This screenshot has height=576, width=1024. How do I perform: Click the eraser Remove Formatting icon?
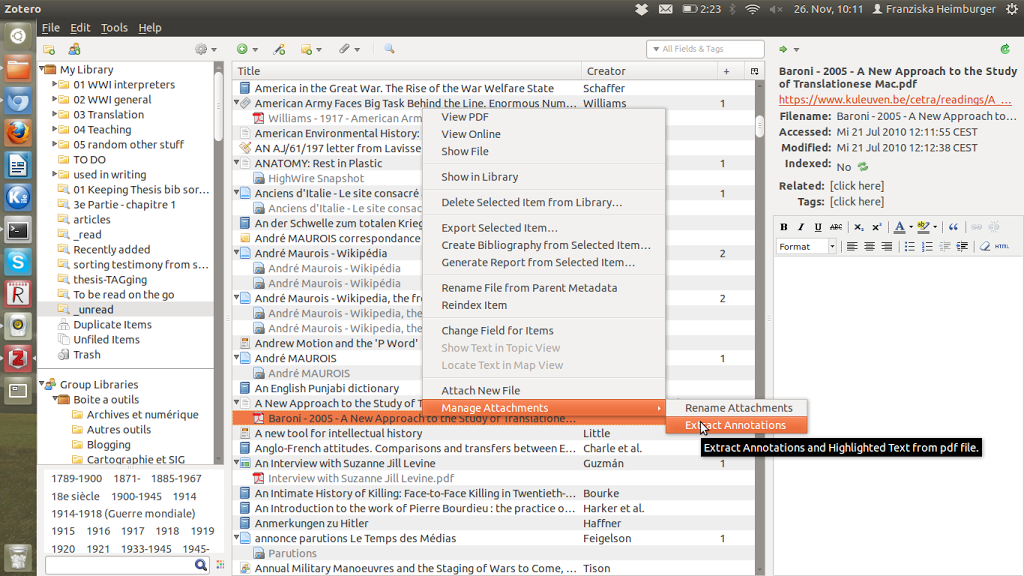(x=984, y=246)
